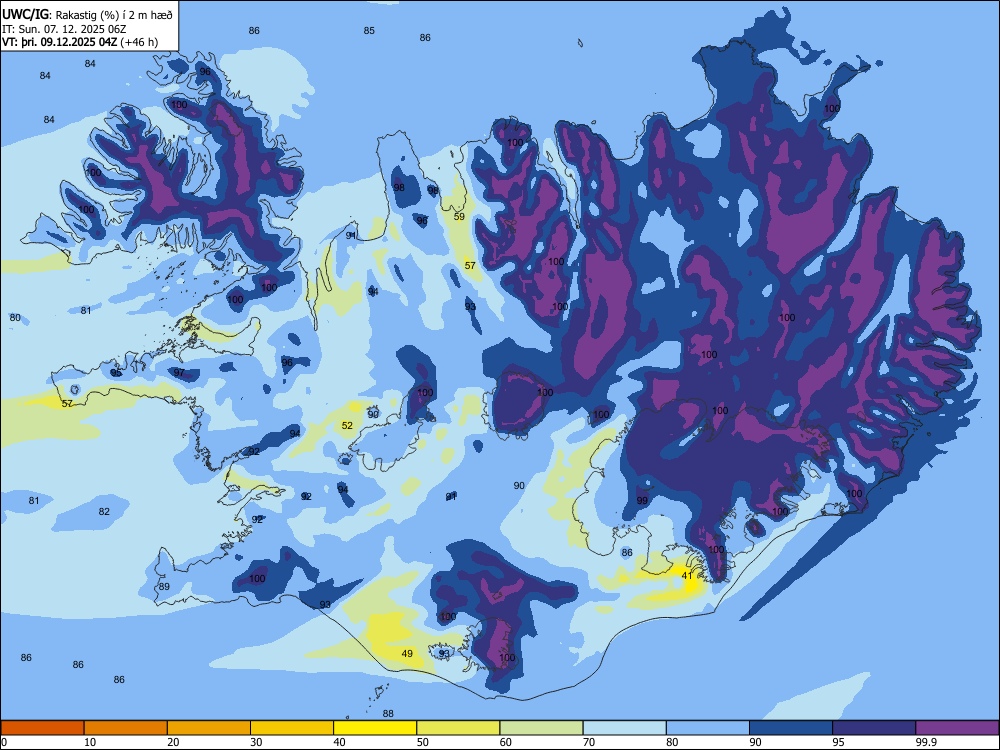The width and height of the screenshot is (1000, 750).
Task: Click the dark blue 90–95 legend swatch
Action: [791, 728]
